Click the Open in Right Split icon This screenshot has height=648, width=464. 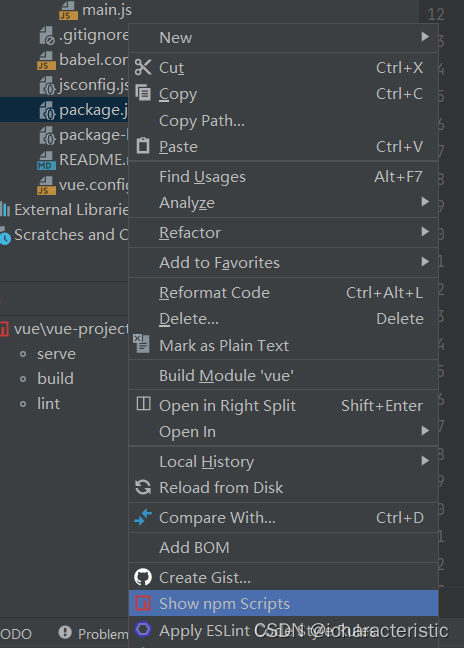[x=143, y=403]
